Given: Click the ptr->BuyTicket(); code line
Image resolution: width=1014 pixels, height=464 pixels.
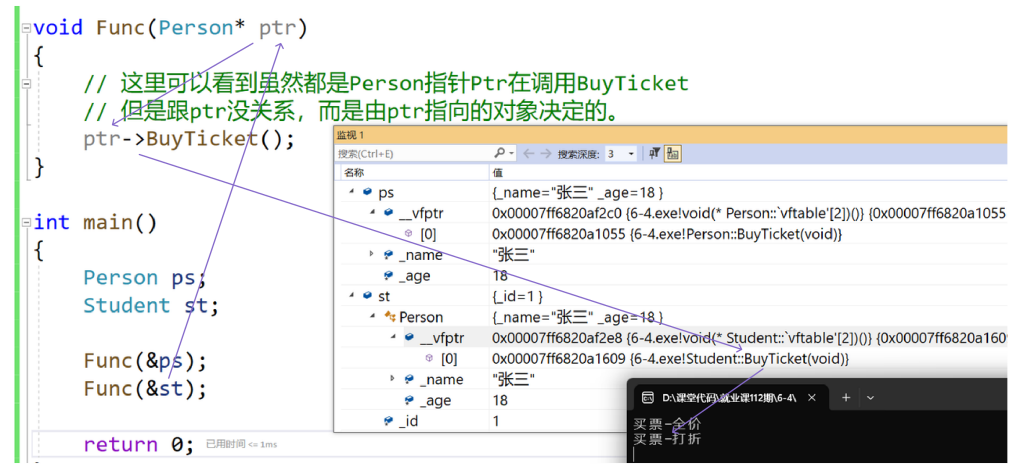Looking at the screenshot, I should tap(189, 140).
